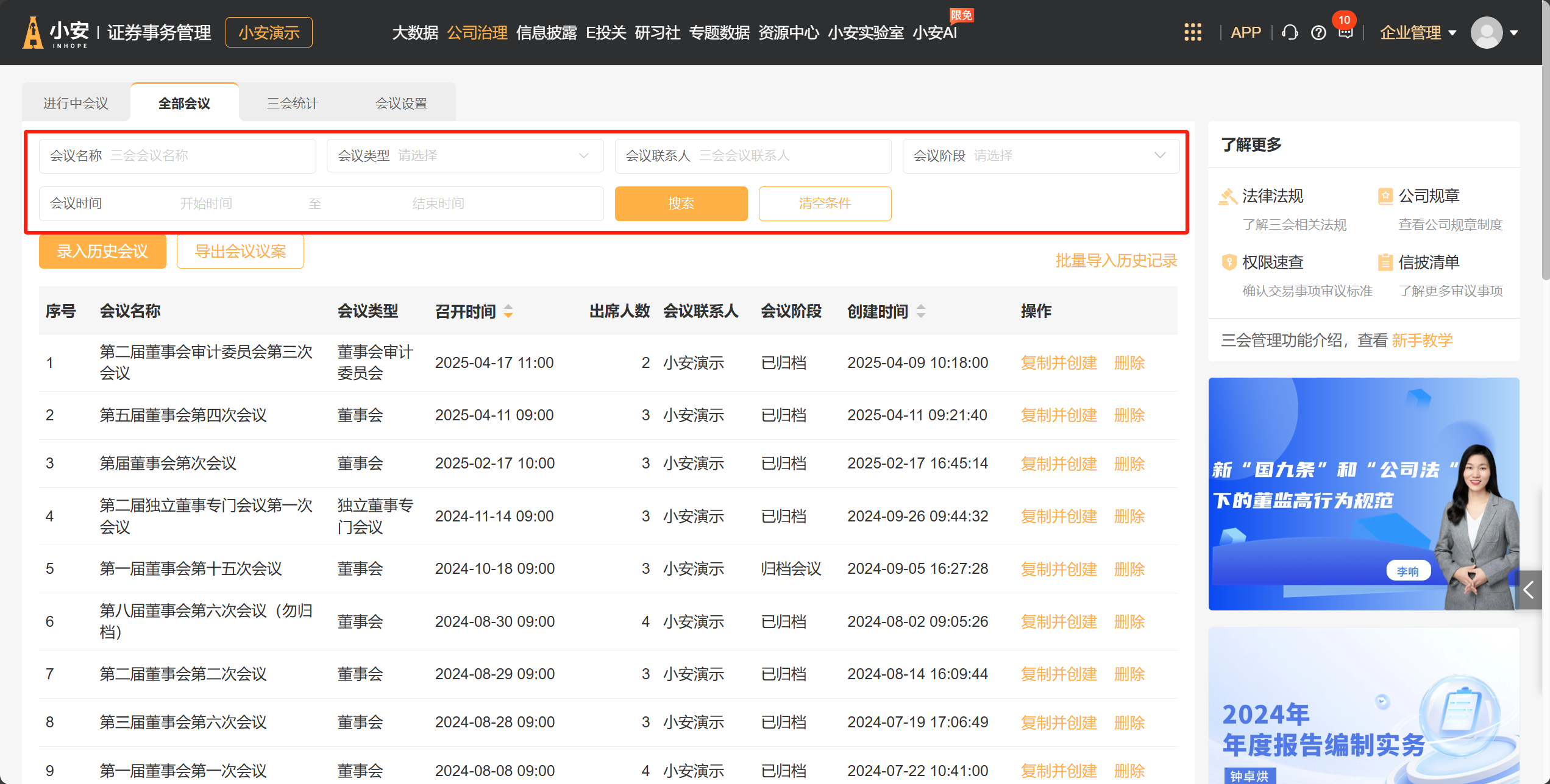Click 复制并创建 for 第五届董事会第四次会议

(1059, 415)
